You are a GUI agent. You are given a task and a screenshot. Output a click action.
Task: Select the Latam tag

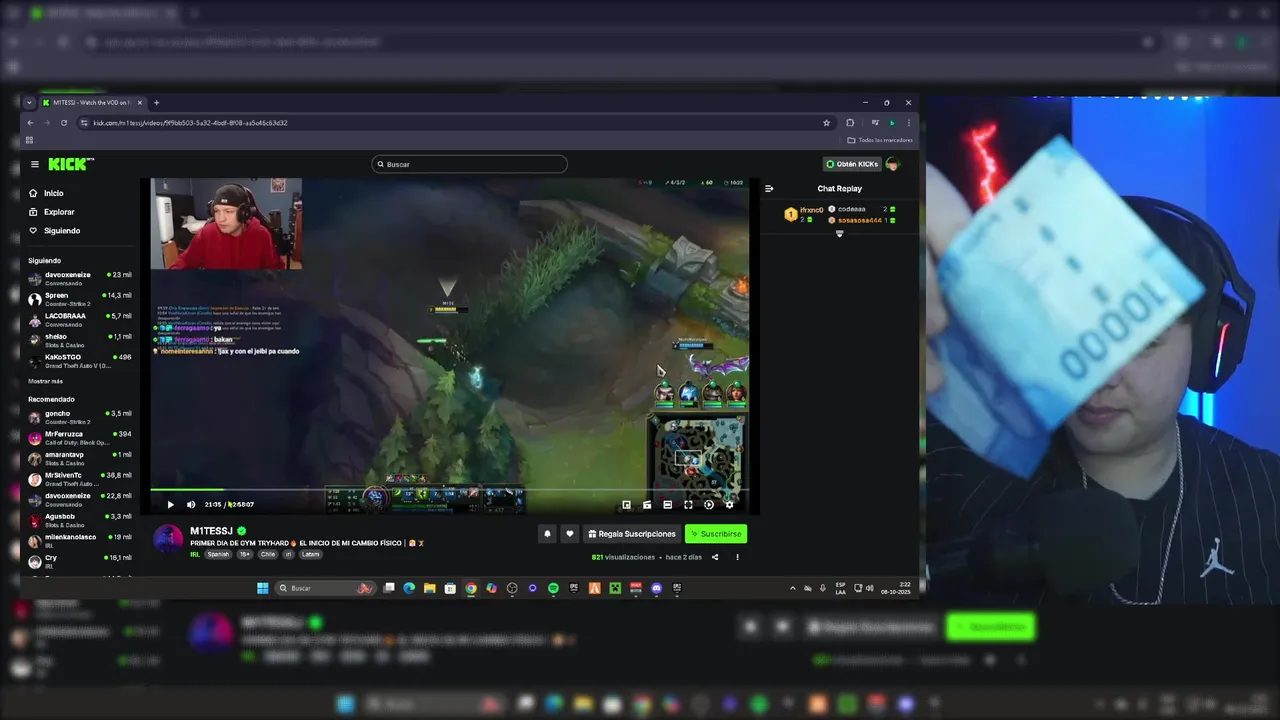tap(311, 554)
